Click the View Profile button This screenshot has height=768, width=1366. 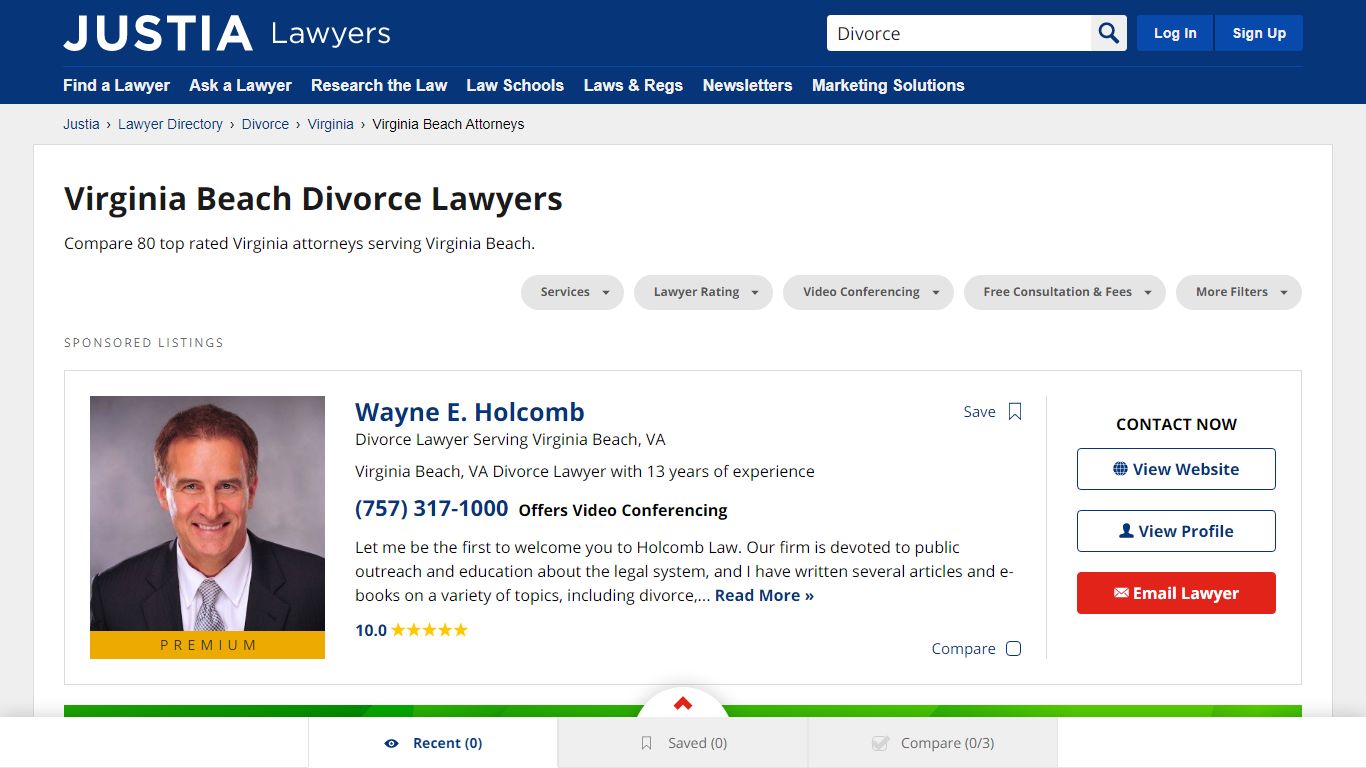coord(1176,531)
